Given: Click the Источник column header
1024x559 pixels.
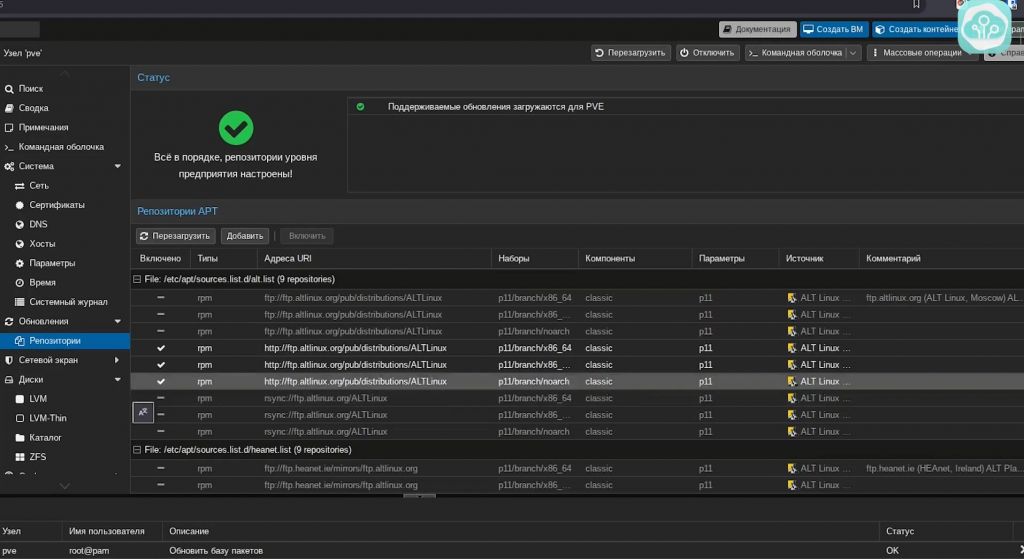Looking at the screenshot, I should pyautogui.click(x=818, y=259).
